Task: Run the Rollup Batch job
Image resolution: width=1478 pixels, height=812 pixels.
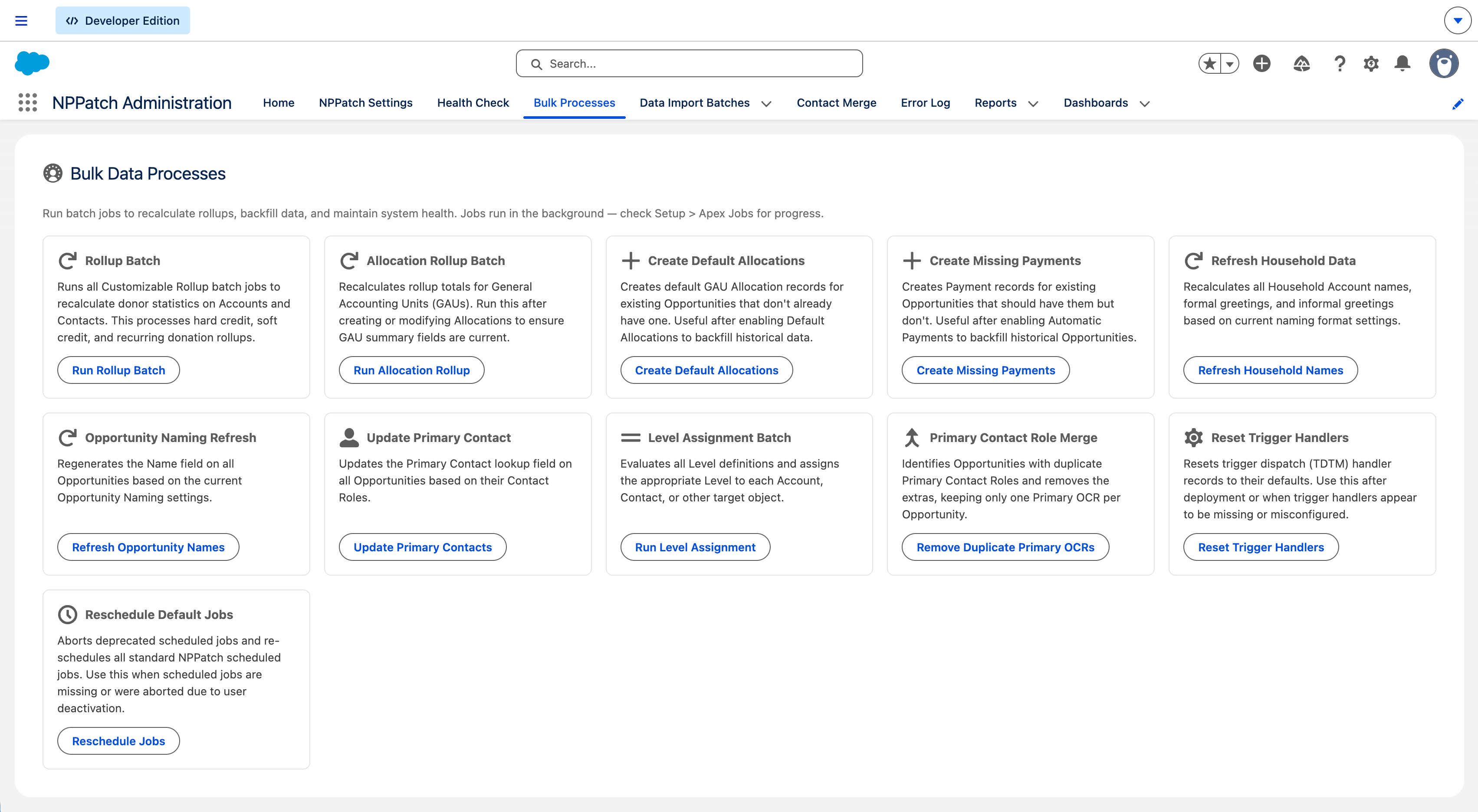Action: point(118,370)
